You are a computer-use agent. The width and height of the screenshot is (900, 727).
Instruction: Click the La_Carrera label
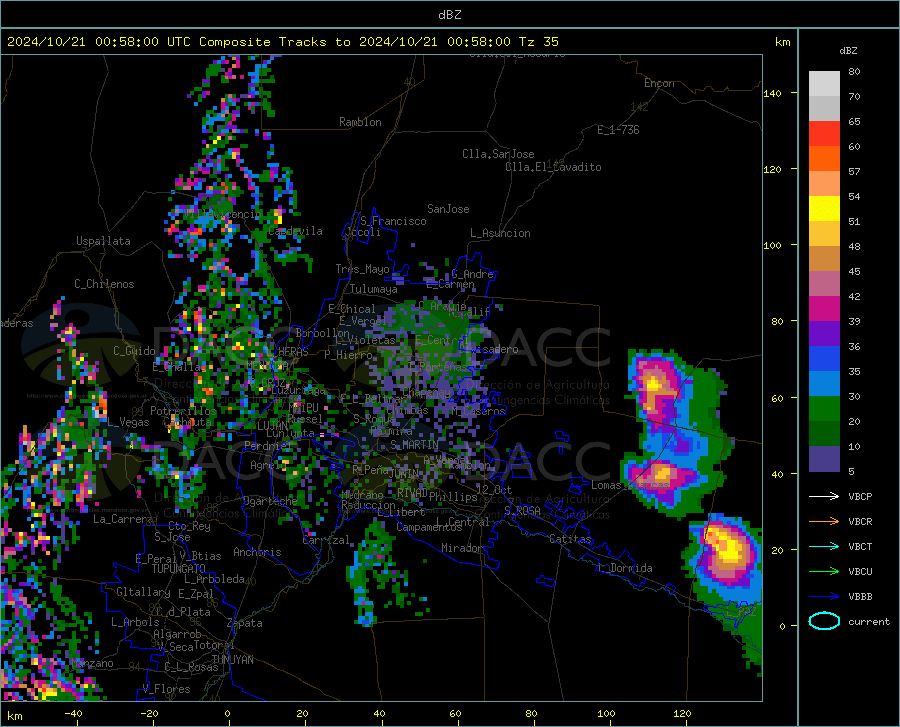click(123, 519)
